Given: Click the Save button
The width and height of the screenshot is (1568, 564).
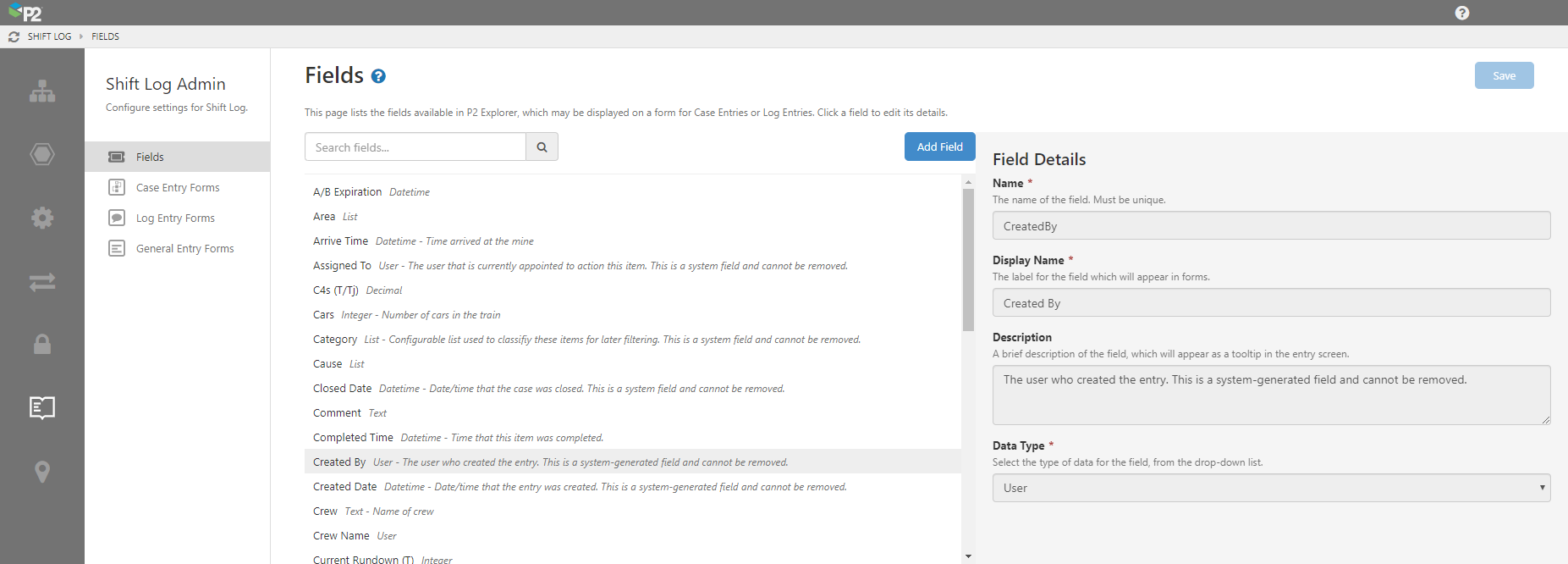Looking at the screenshot, I should tap(1504, 75).
